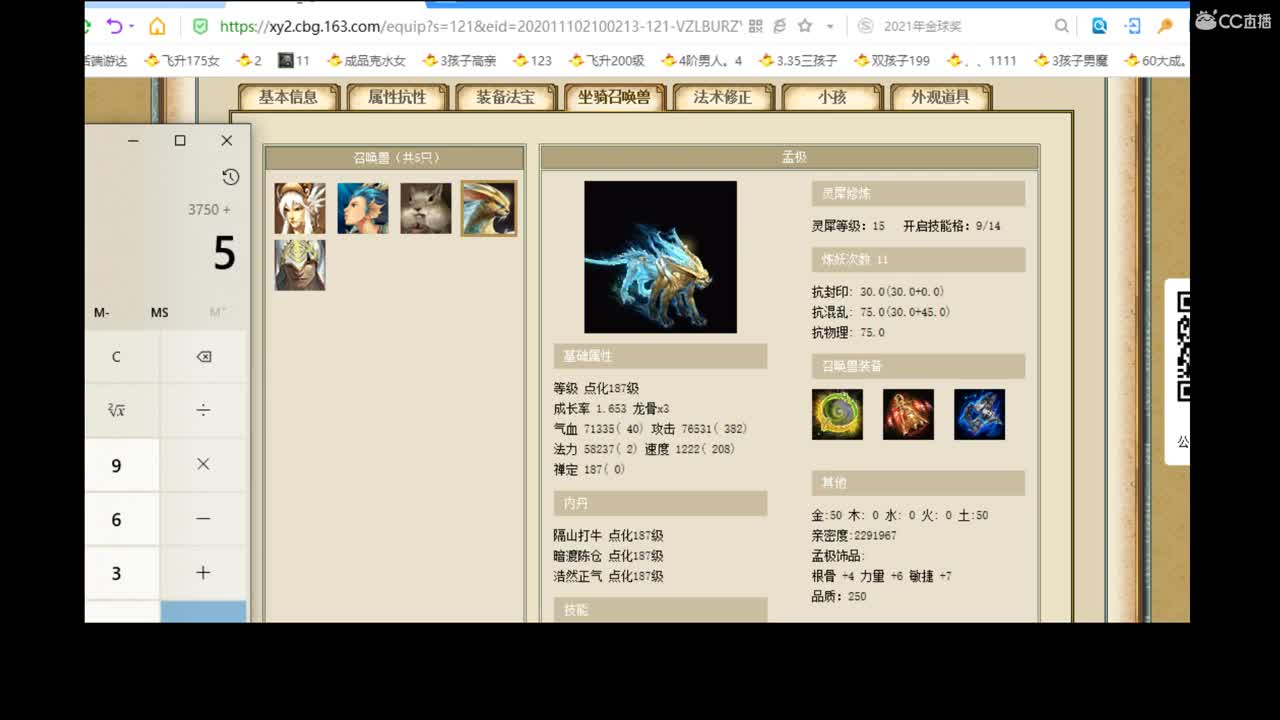Select the white-haired summon portrait
Viewport: 1280px width, 720px height.
click(x=300, y=208)
